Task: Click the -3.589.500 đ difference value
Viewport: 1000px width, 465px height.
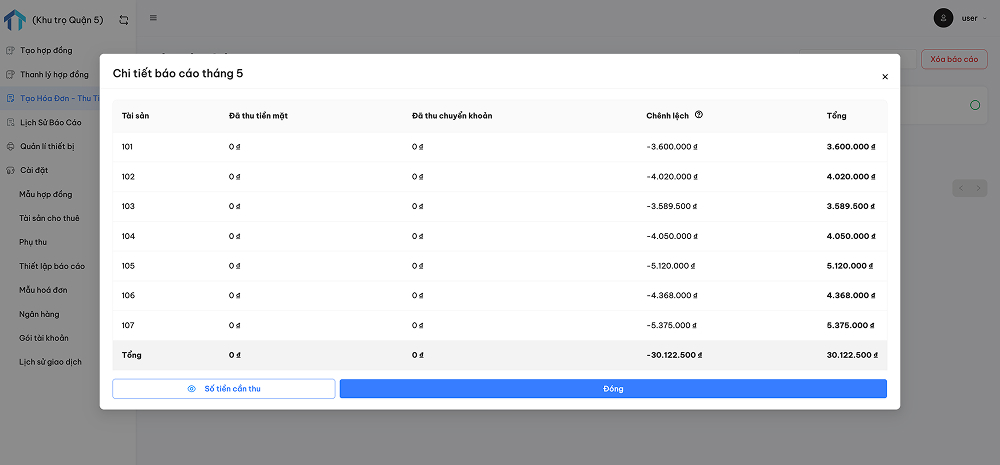Action: pyautogui.click(x=672, y=206)
